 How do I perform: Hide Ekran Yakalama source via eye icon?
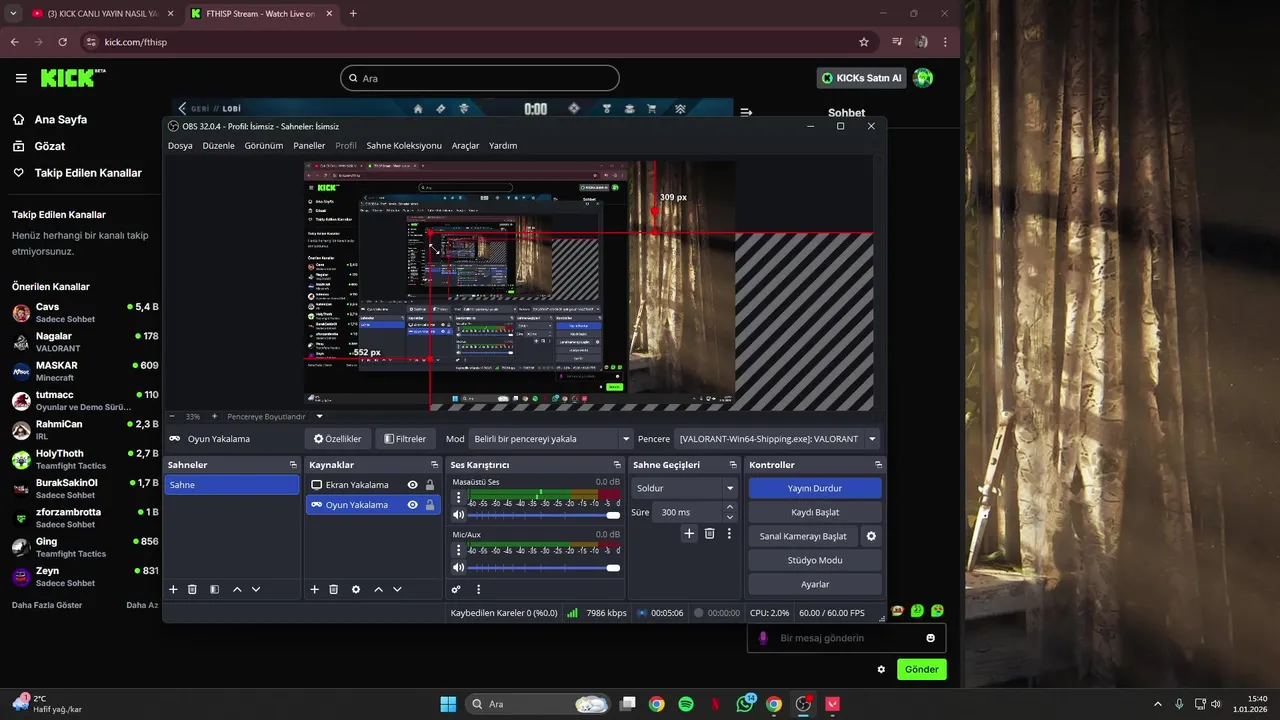click(x=412, y=485)
